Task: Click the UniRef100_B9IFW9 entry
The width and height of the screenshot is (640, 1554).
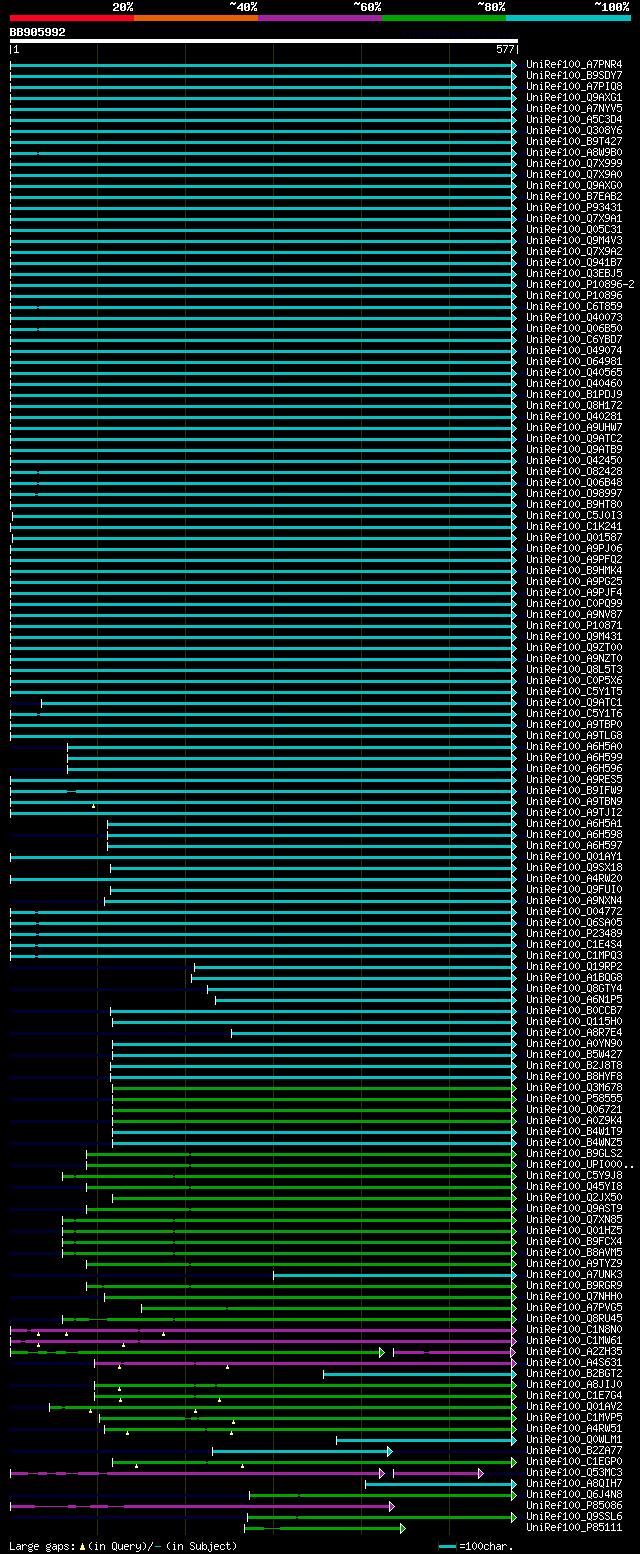Action: click(574, 791)
